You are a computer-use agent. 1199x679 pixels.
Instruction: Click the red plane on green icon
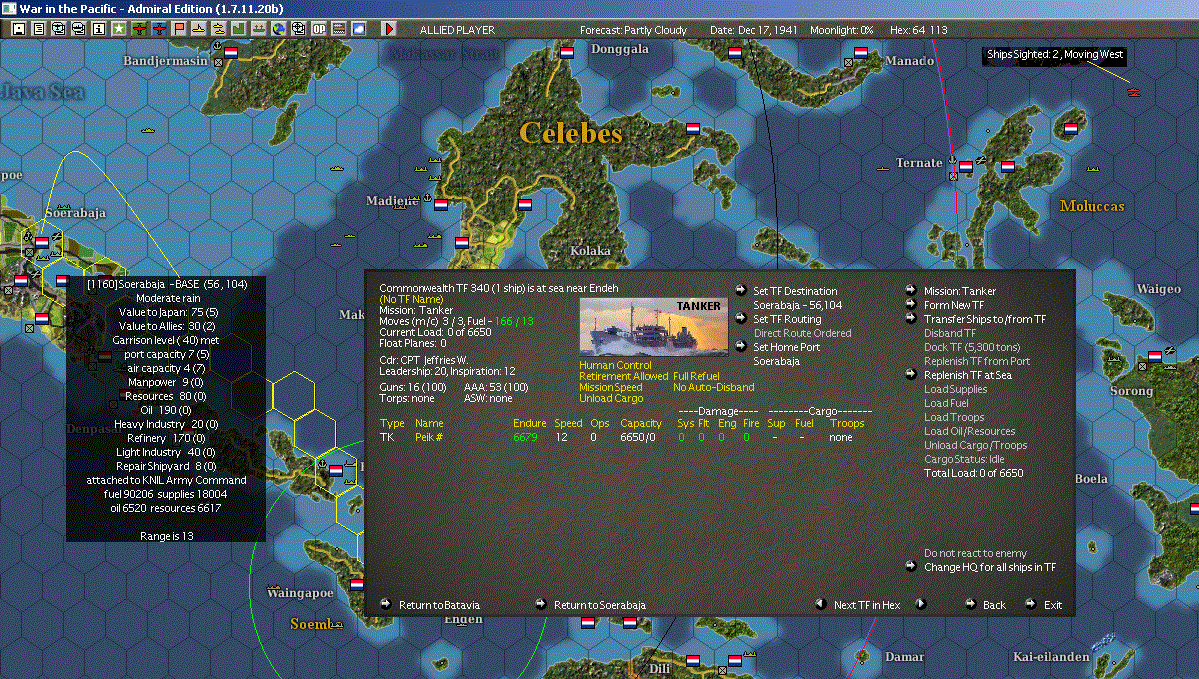pyautogui.click(x=138, y=29)
